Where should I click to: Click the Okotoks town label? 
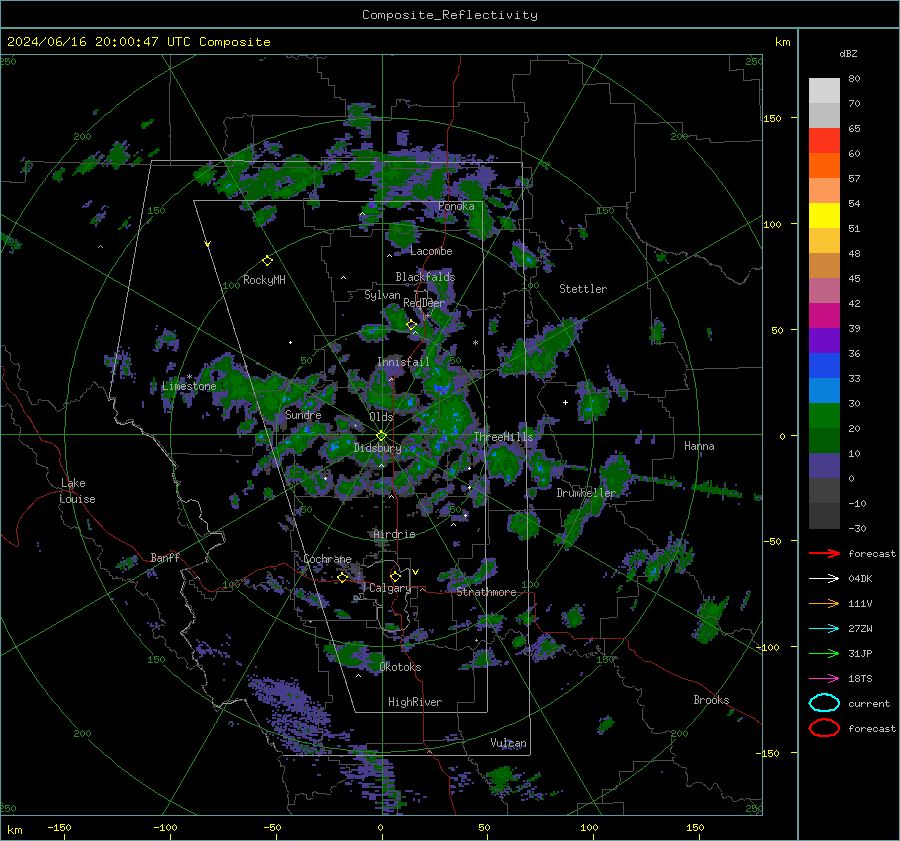(x=400, y=667)
